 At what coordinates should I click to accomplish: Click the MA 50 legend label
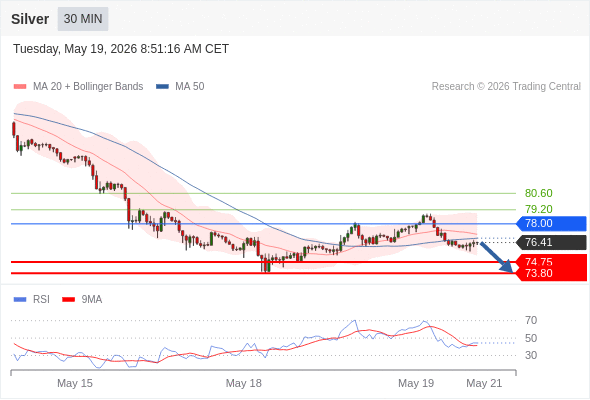point(190,87)
